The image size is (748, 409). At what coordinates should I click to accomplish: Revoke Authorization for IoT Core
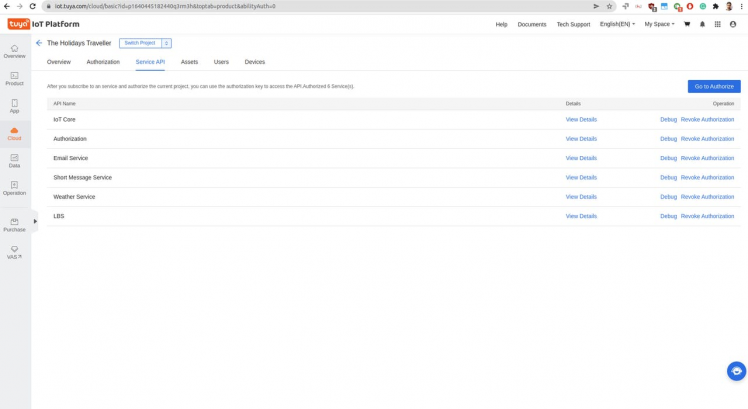(707, 119)
